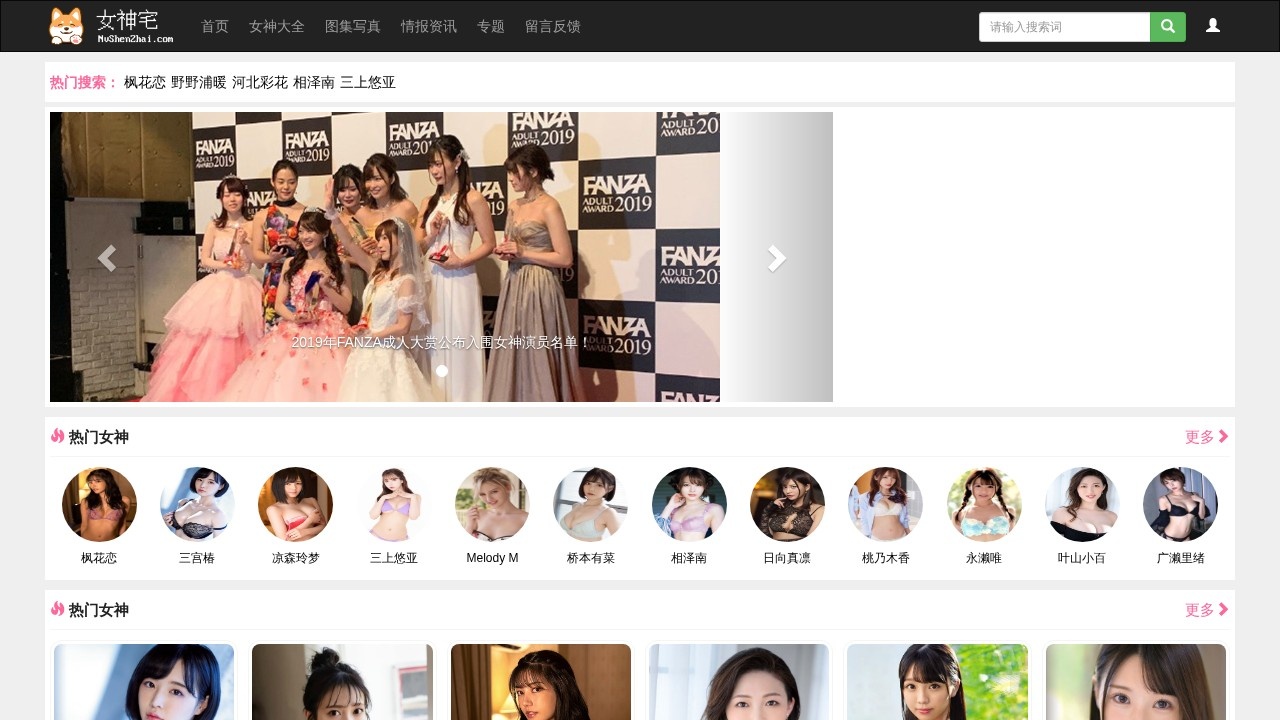Go to previous carousel slide arrow
This screenshot has width=1280, height=720.
pyautogui.click(x=106, y=258)
